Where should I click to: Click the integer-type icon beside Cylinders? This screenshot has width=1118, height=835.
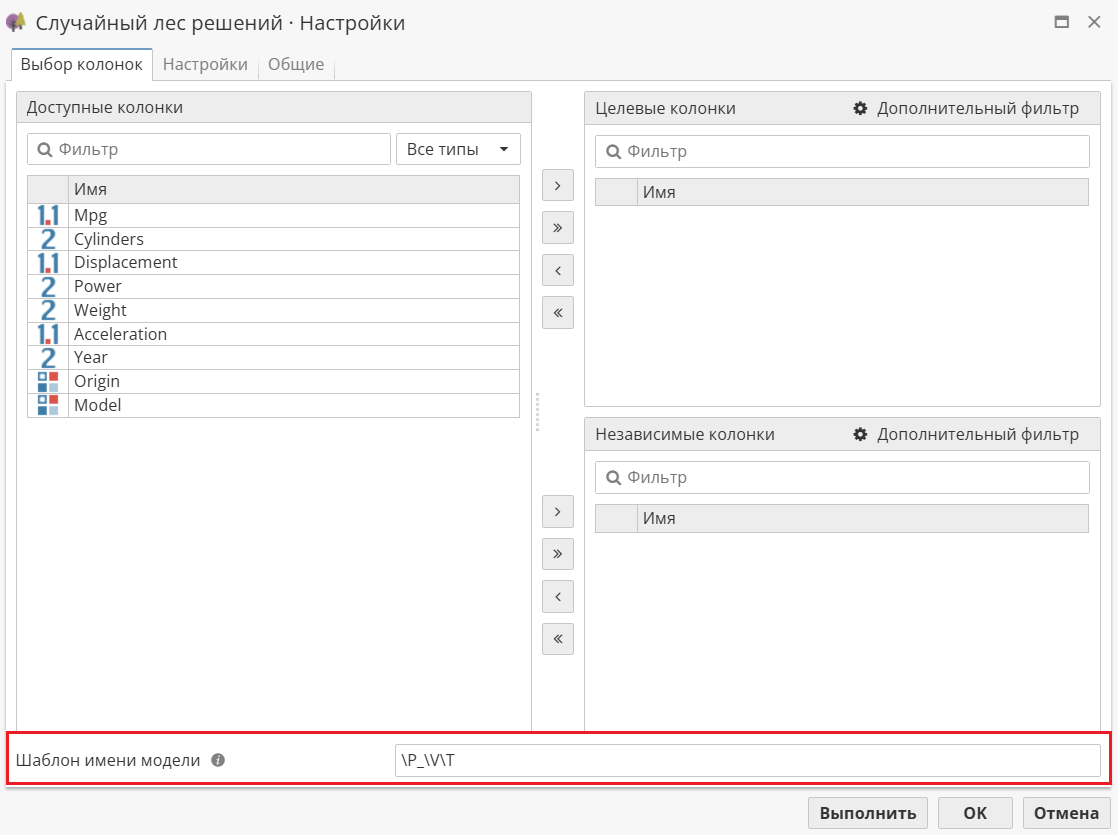pyautogui.click(x=48, y=239)
